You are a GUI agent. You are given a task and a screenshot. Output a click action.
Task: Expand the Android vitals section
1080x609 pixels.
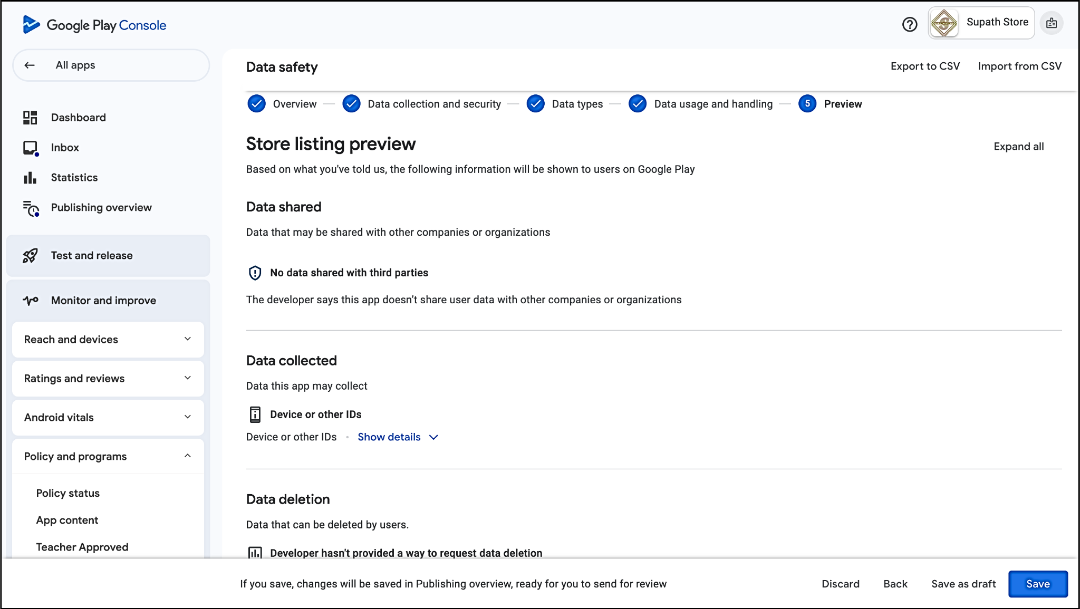(x=187, y=418)
